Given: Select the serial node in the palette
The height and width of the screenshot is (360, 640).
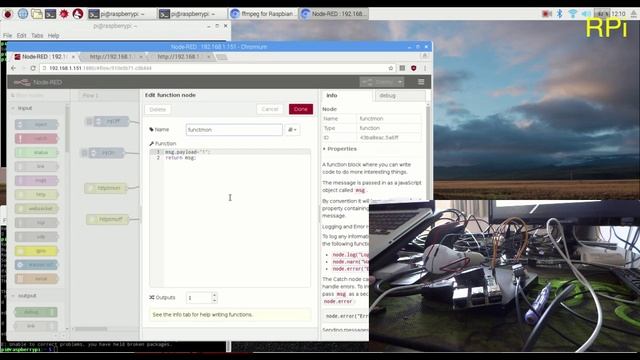Looking at the screenshot, I should [x=36, y=279].
